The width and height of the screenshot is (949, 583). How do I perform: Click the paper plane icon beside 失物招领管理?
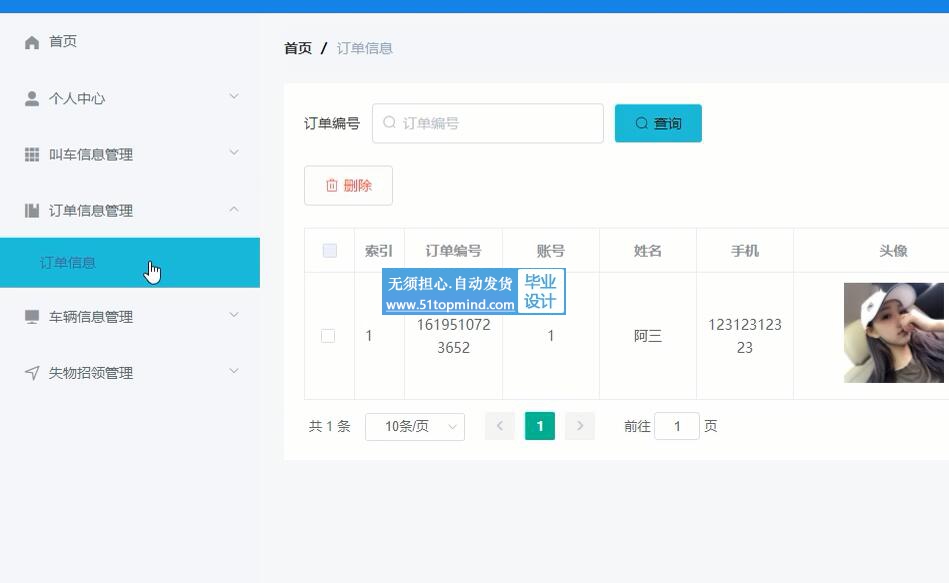click(x=32, y=373)
